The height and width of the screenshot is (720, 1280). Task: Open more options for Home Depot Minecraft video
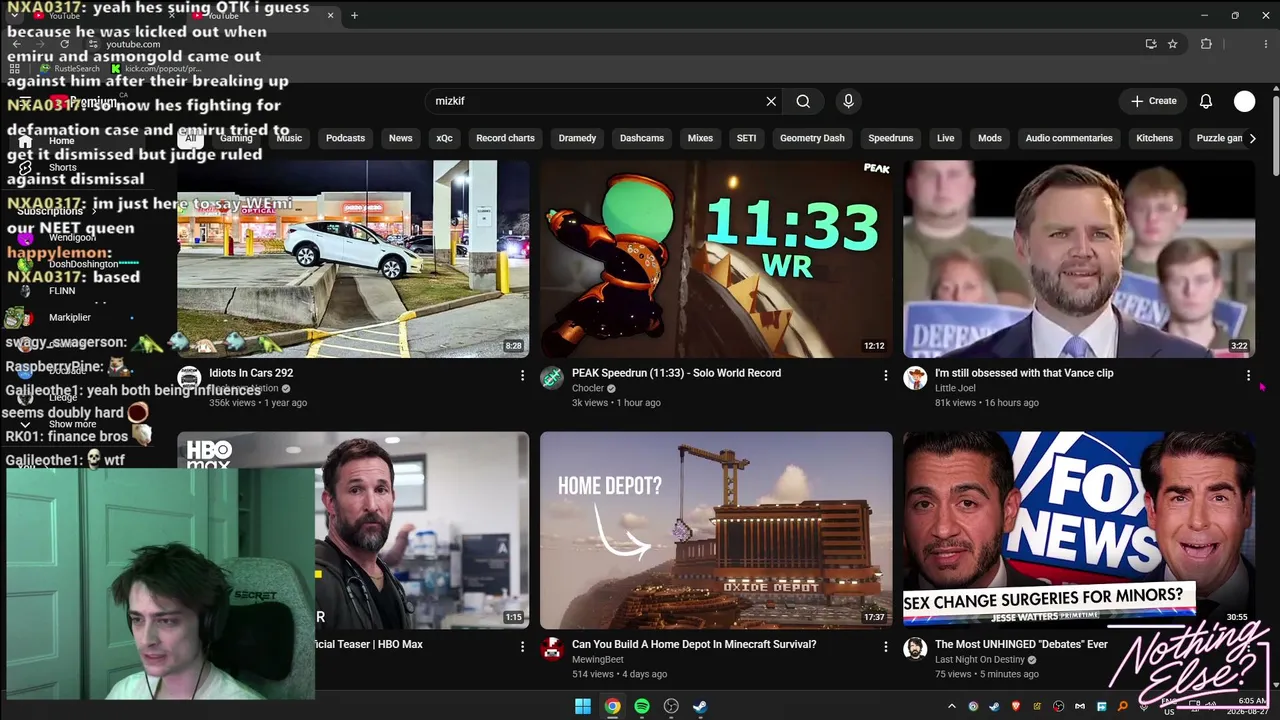tap(885, 647)
